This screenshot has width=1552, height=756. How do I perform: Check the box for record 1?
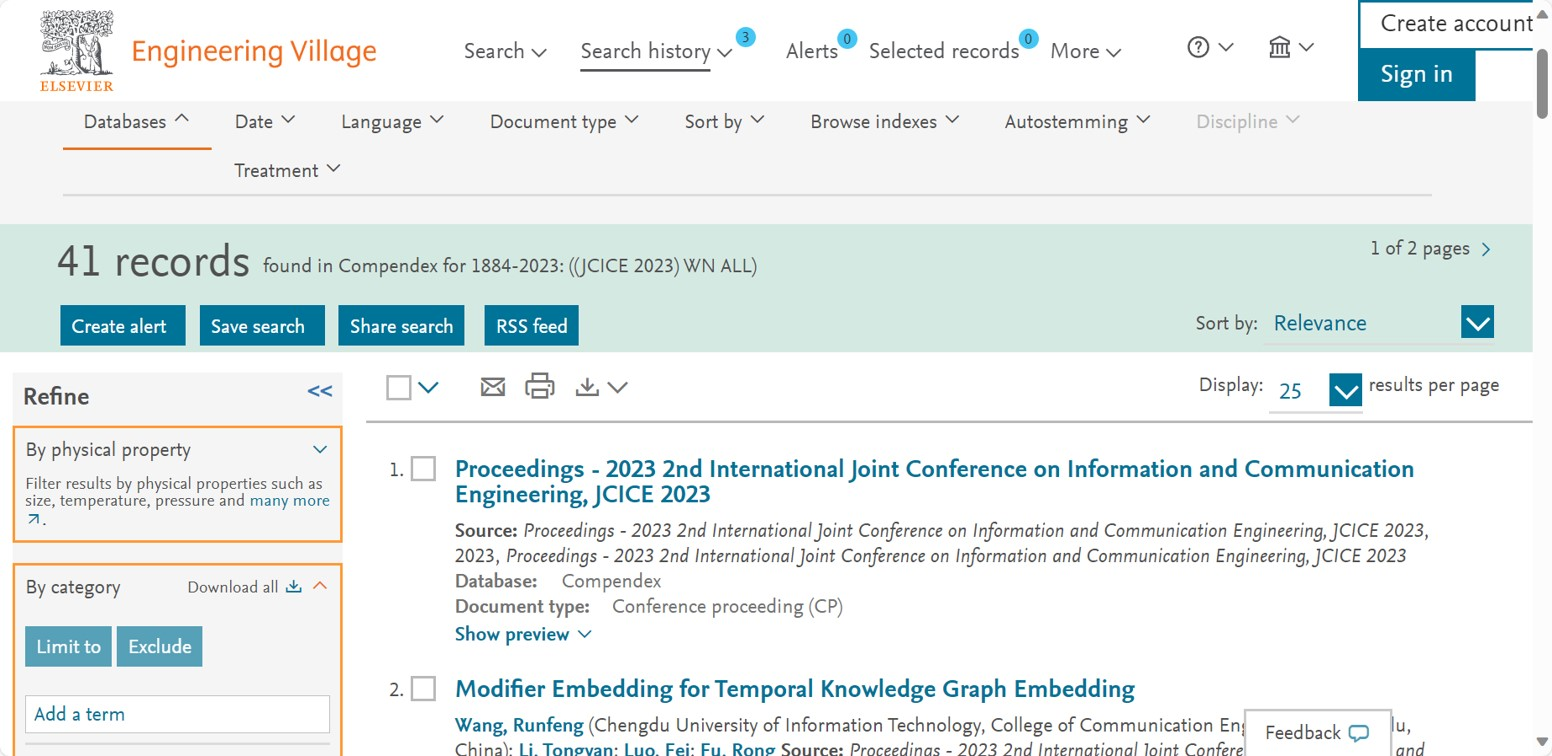point(424,469)
